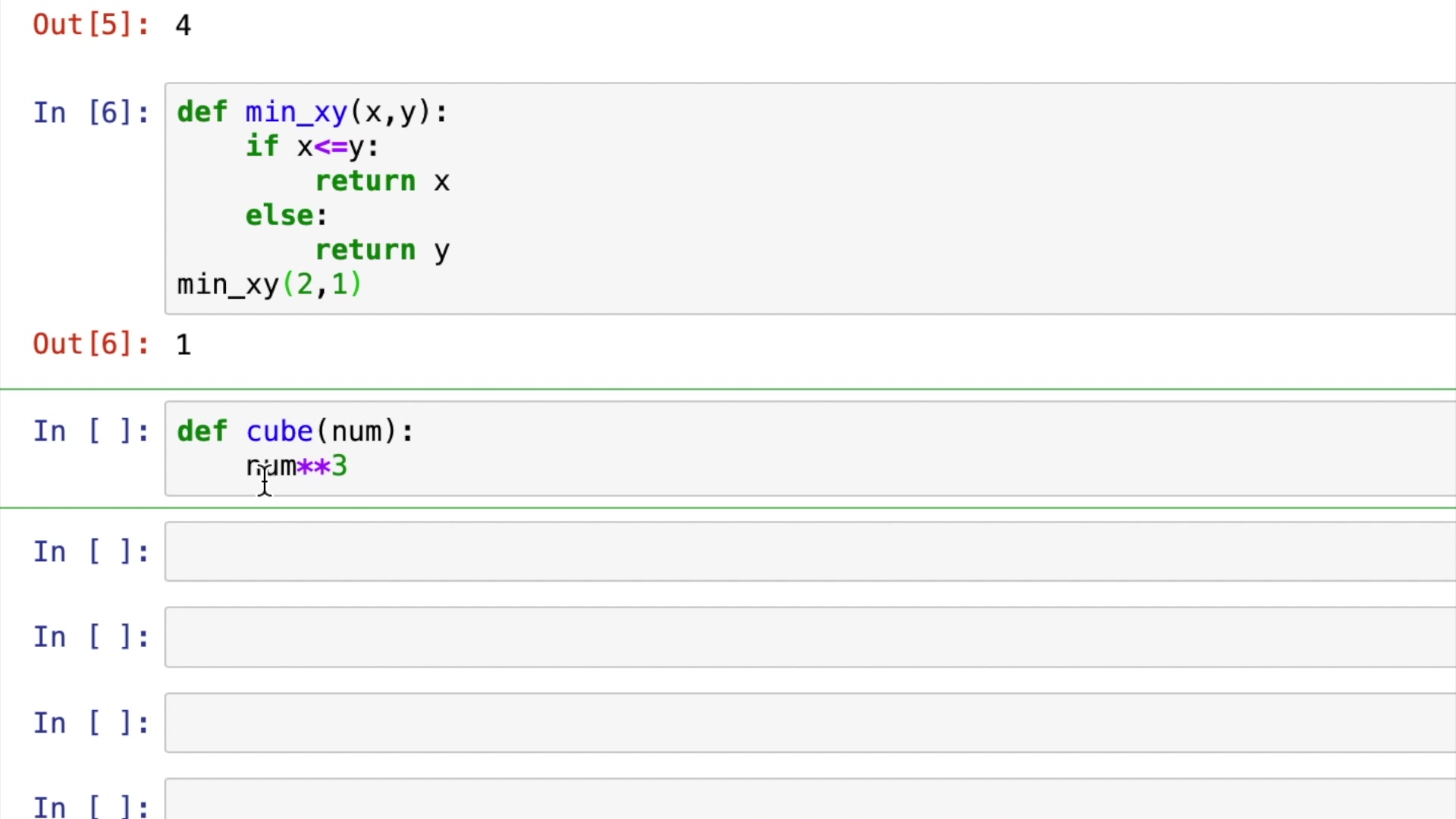Select the prompt of third empty cell
Screen dimensions: 1456x819
91,723
